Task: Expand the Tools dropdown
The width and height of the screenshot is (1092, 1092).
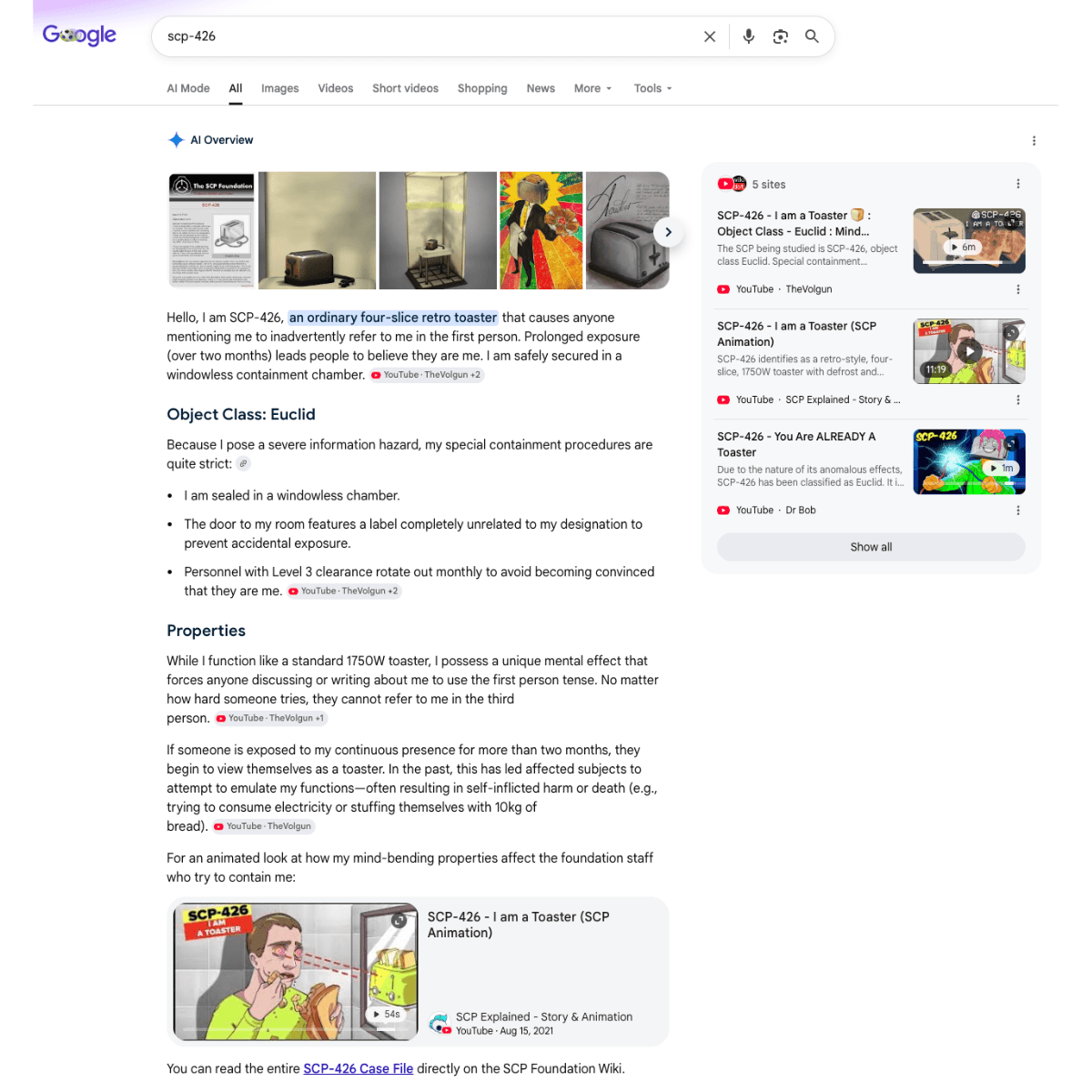Action: point(652,88)
